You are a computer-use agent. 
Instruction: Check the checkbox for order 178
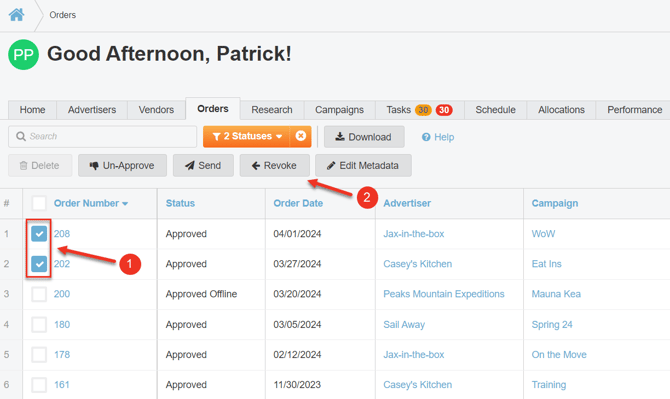click(39, 355)
